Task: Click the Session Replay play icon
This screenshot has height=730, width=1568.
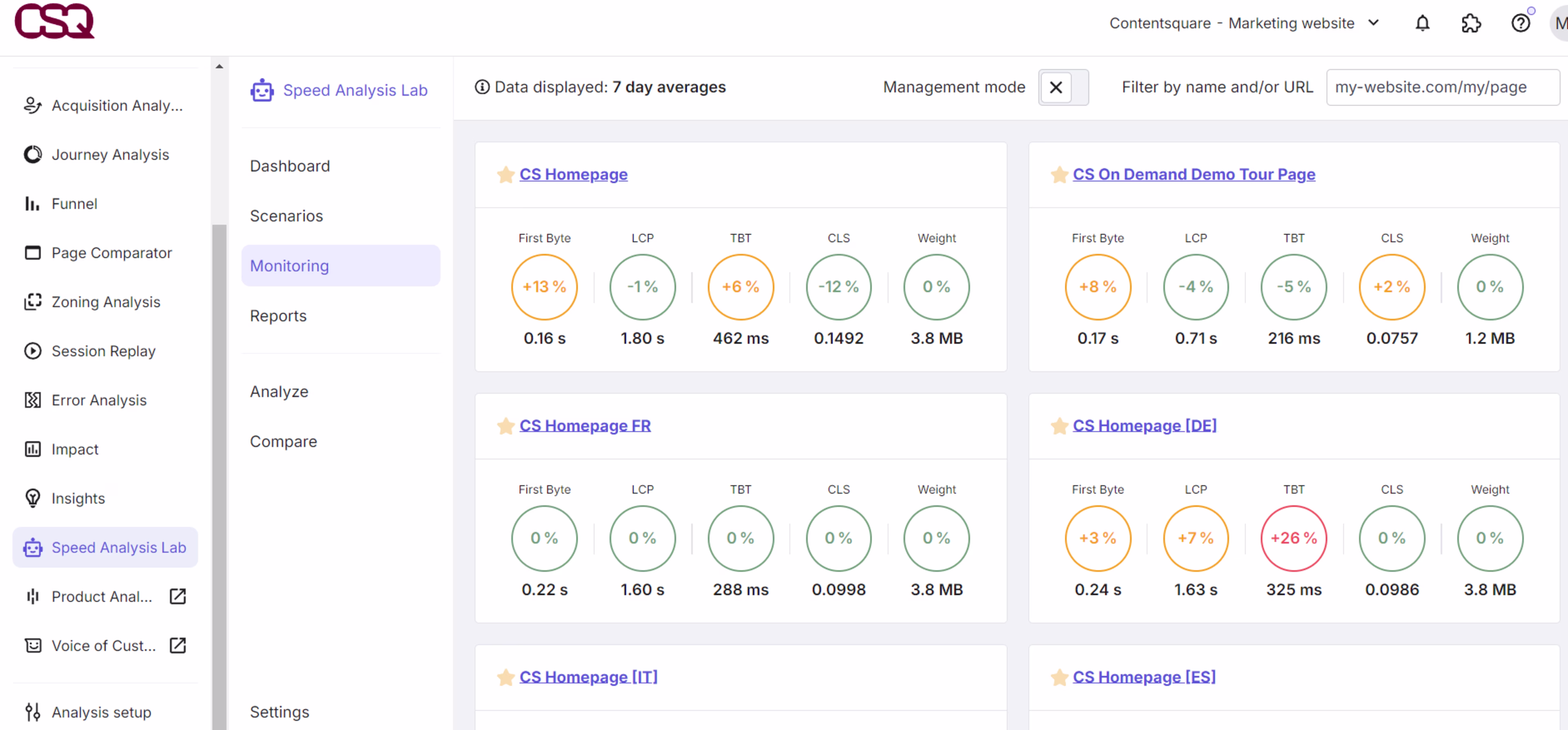Action: point(32,351)
